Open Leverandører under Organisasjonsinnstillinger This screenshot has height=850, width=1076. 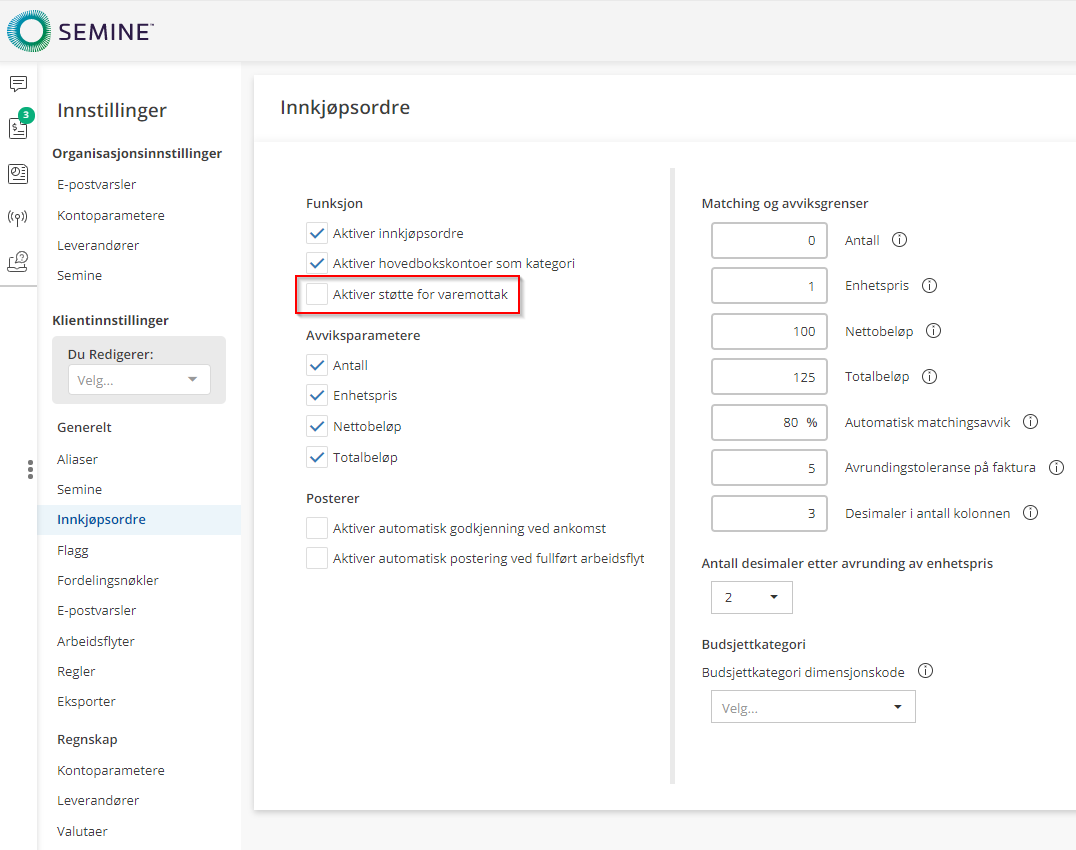click(98, 245)
